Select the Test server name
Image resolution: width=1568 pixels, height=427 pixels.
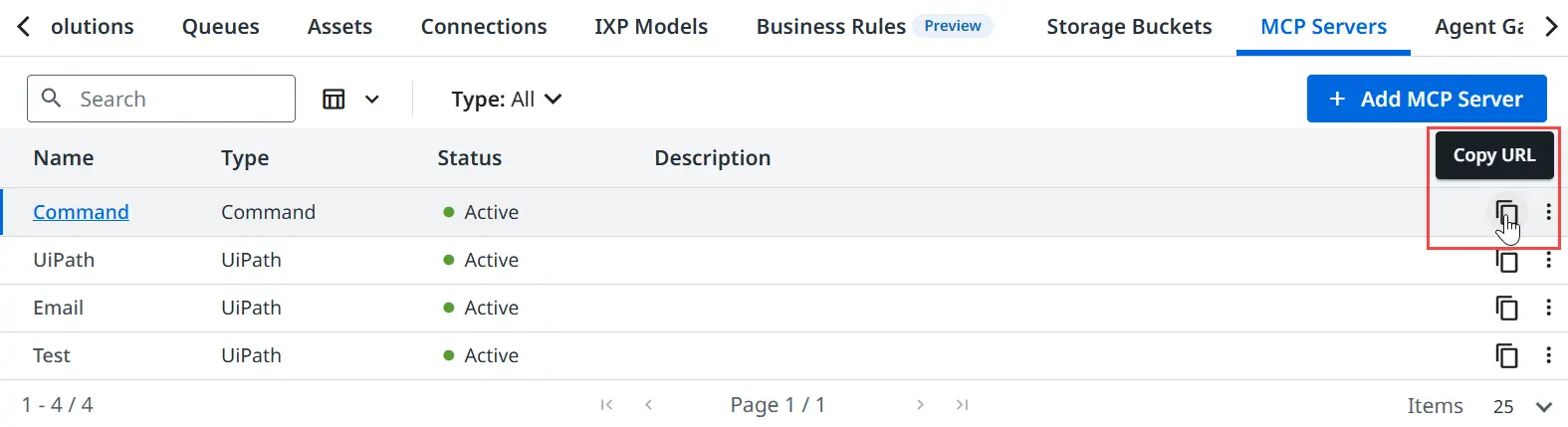click(x=52, y=355)
